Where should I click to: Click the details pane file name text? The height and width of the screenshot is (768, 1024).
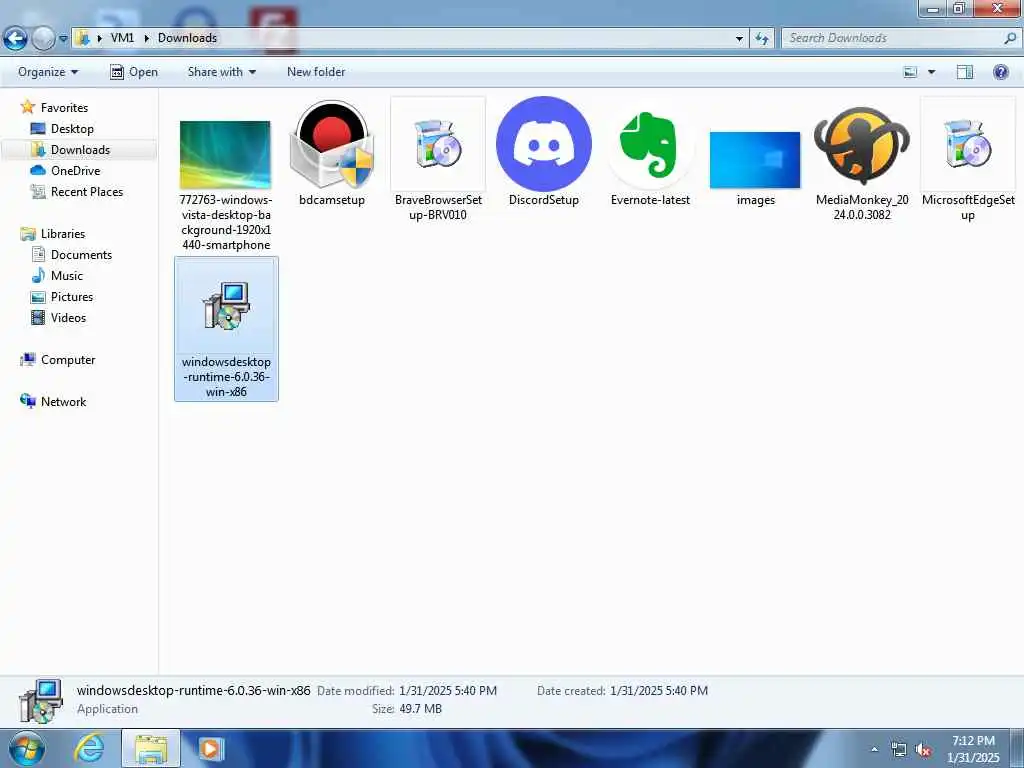pyautogui.click(x=193, y=690)
